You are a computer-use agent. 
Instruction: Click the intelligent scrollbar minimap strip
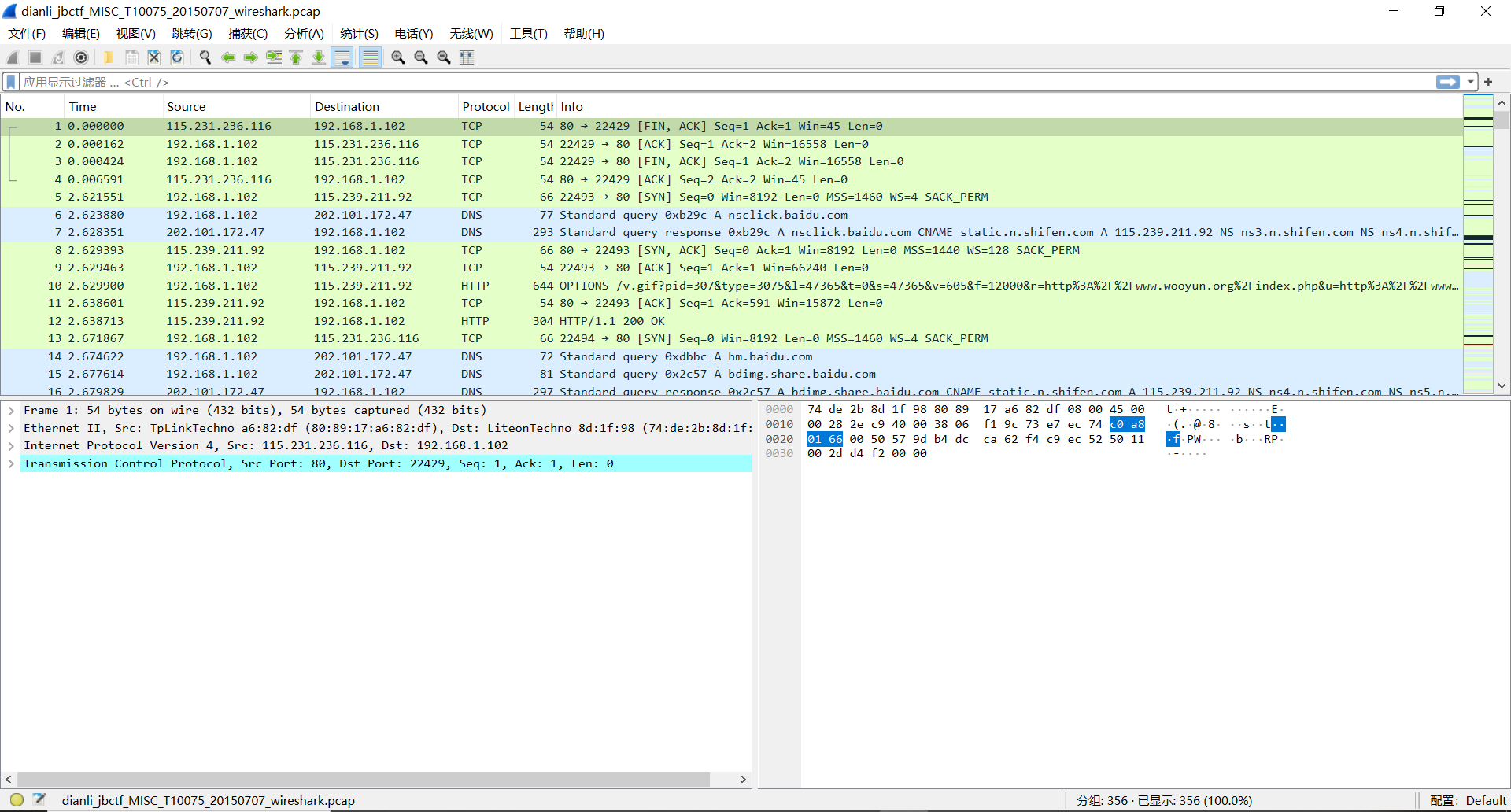(x=1478, y=244)
